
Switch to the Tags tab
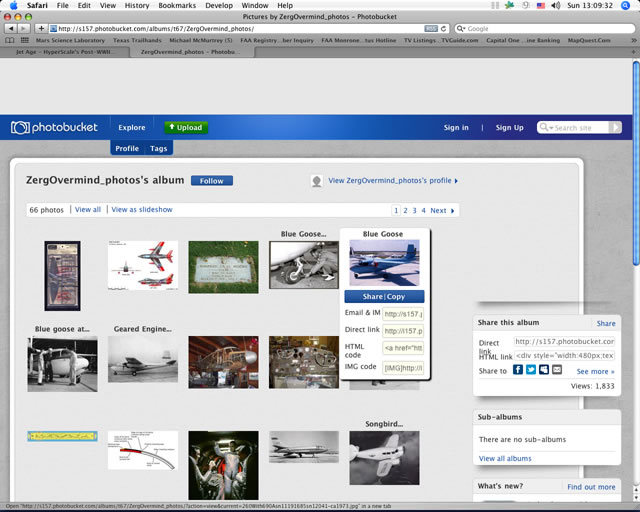point(159,148)
